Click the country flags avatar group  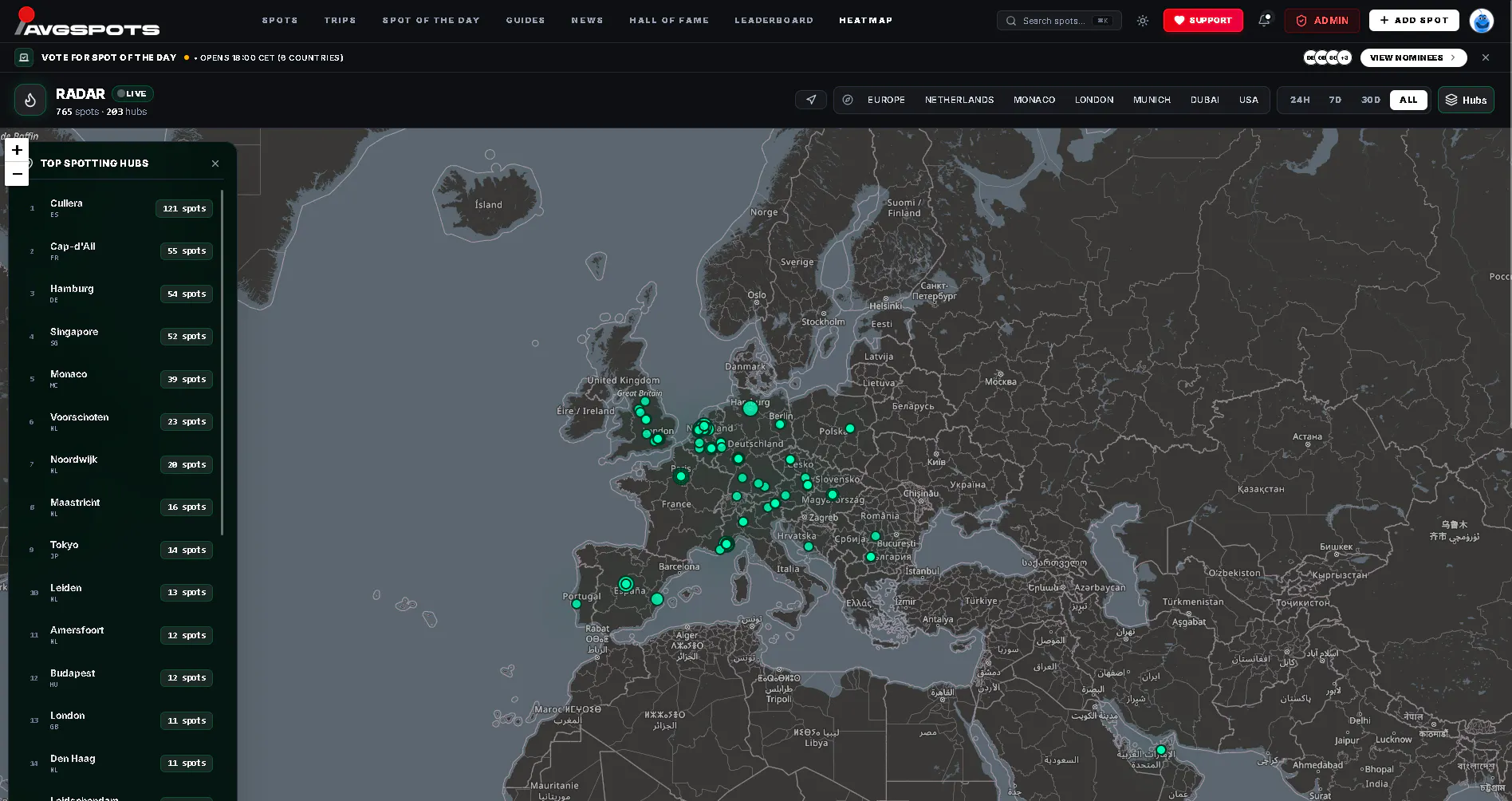pos(1327,57)
